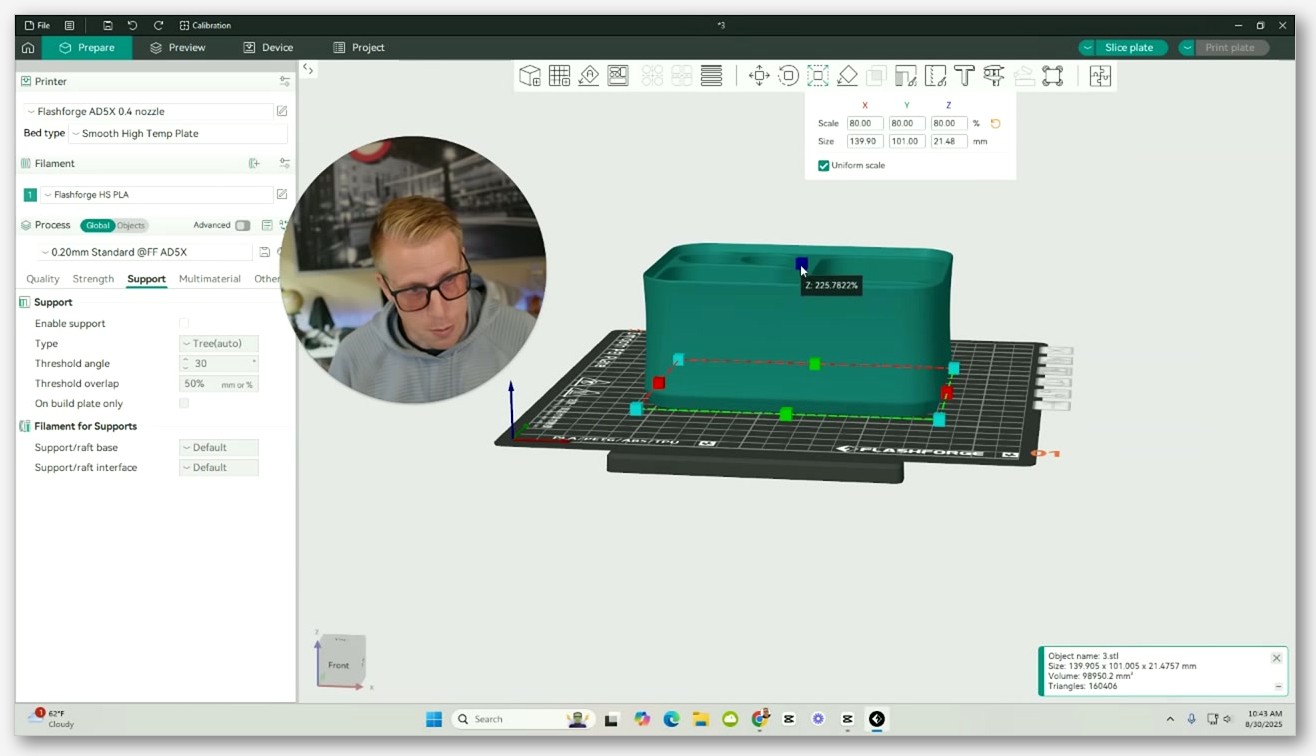Screen dimensions: 1316x756
Task: Switch process scope to Objects
Action: pos(131,225)
